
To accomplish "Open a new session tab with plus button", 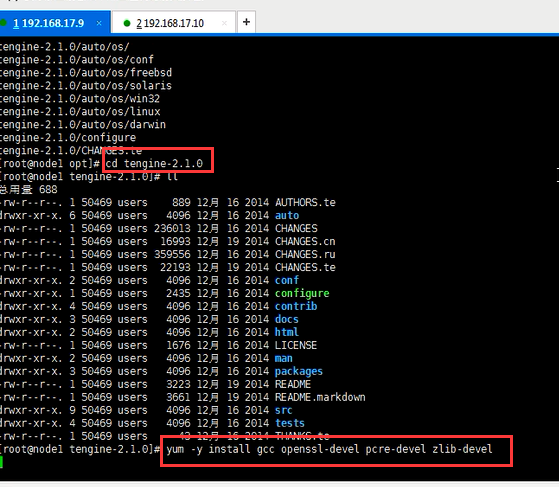I will coord(246,22).
